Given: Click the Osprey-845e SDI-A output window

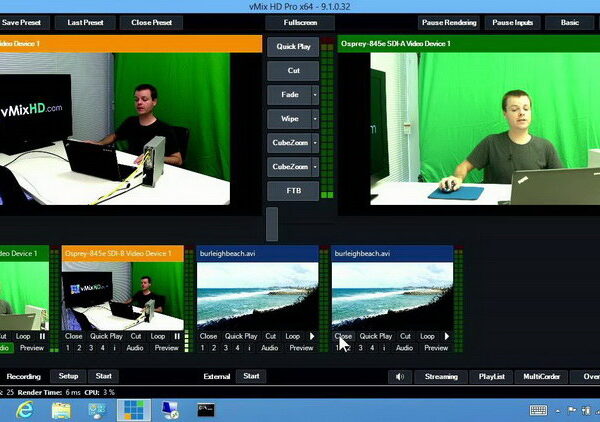Looking at the screenshot, I should pyautogui.click(x=485, y=129).
